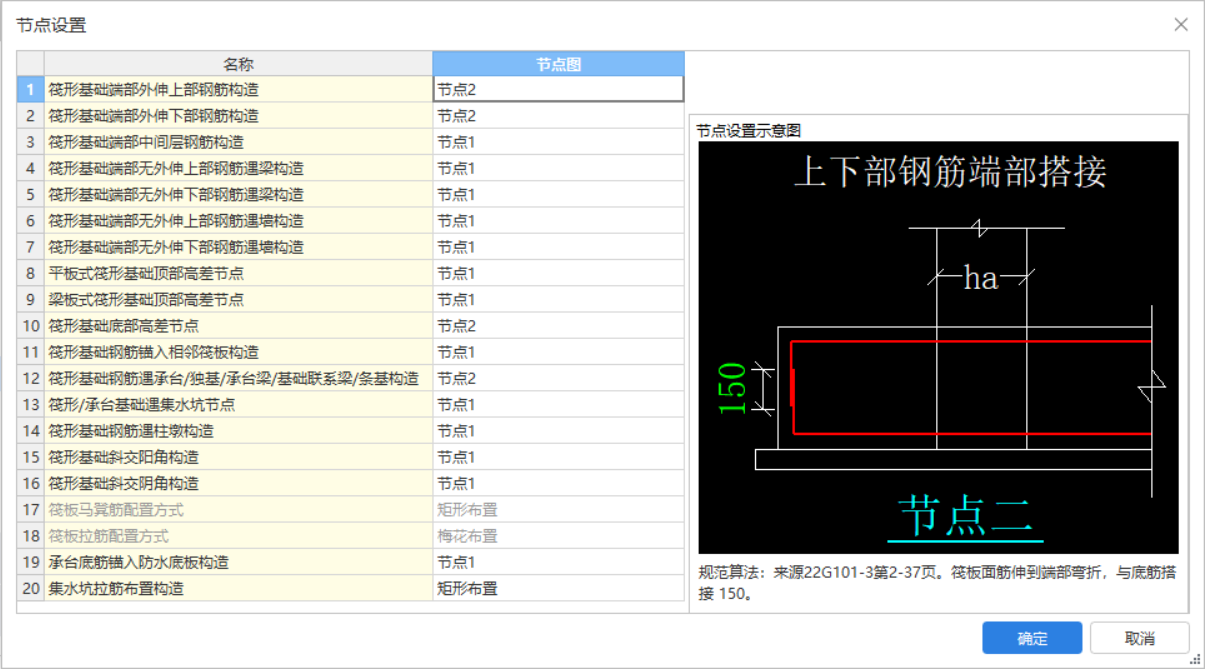The width and height of the screenshot is (1205, 669).
Task: Select the 集水坑拉筋布置构造 row
Action: [x=238, y=588]
